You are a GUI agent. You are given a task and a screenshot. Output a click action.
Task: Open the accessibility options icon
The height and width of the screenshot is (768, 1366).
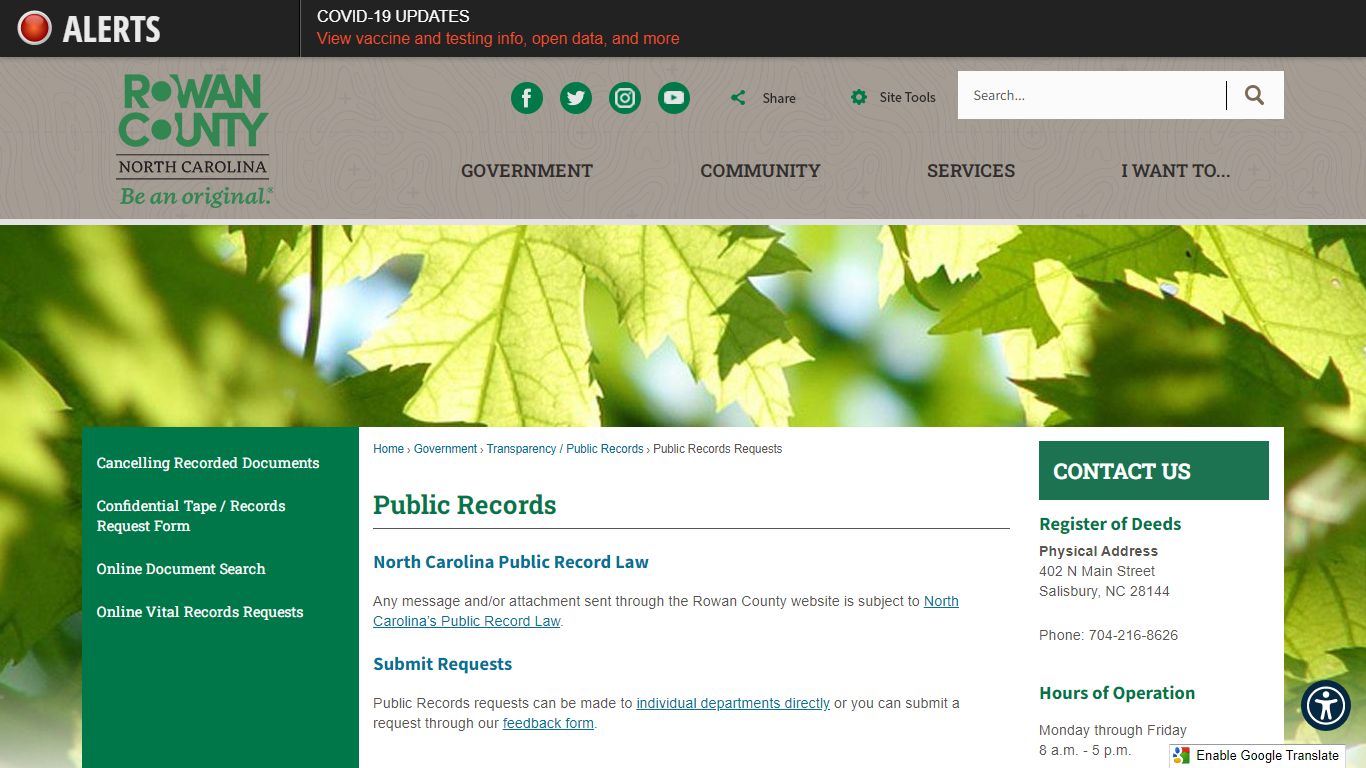[x=1326, y=706]
